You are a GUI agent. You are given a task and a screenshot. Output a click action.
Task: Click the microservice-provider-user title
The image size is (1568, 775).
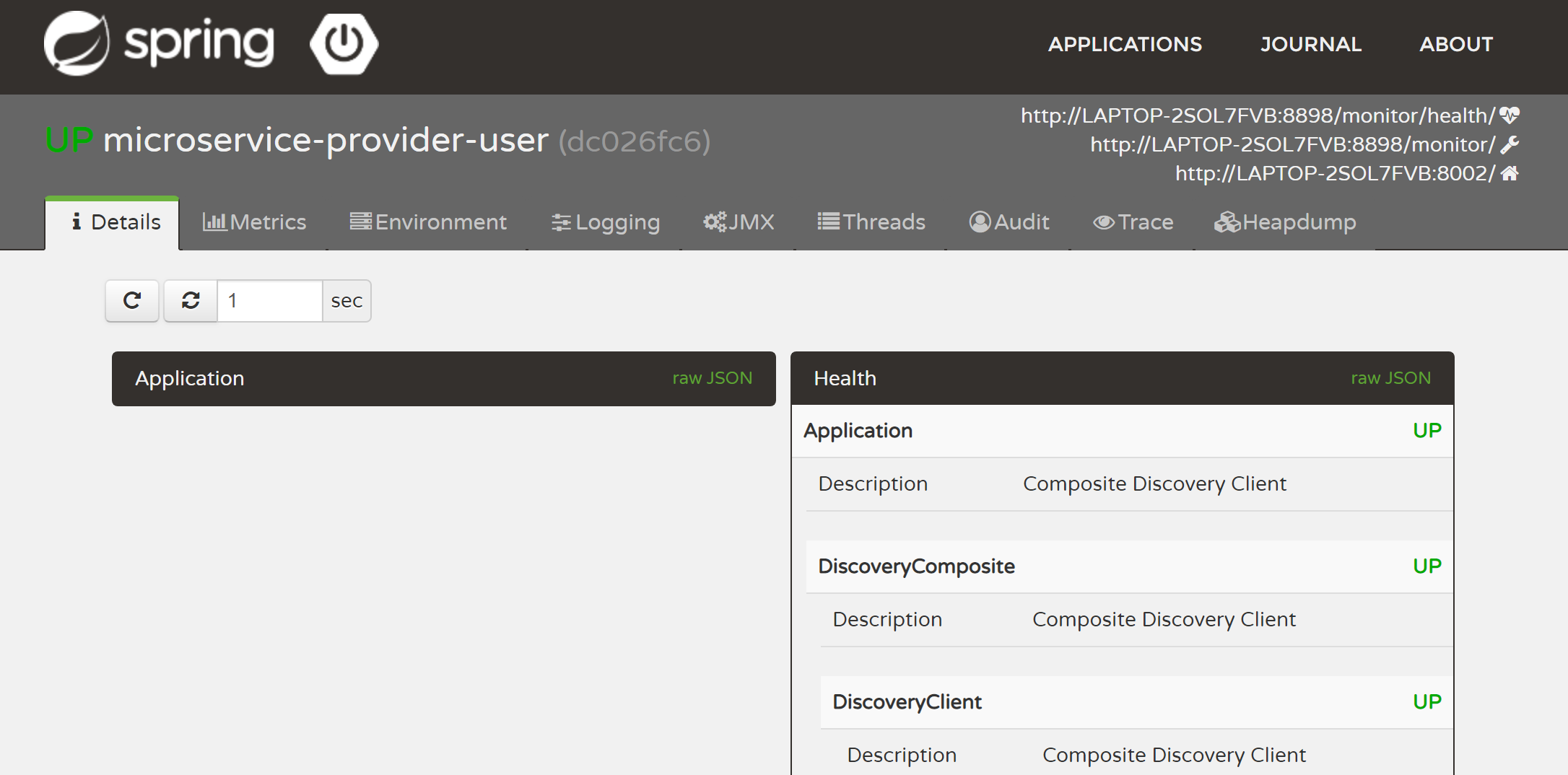point(326,140)
